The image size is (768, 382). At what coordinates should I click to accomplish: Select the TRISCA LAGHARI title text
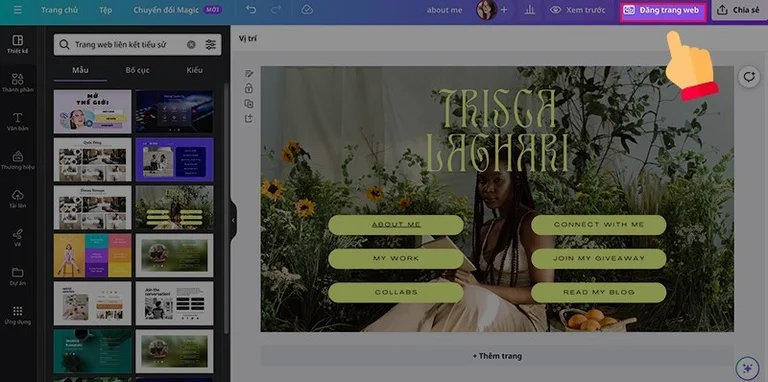(x=497, y=130)
